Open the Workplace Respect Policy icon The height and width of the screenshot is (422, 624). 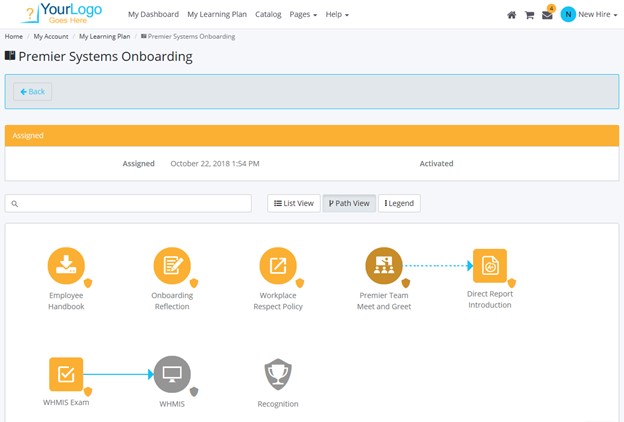tap(277, 265)
